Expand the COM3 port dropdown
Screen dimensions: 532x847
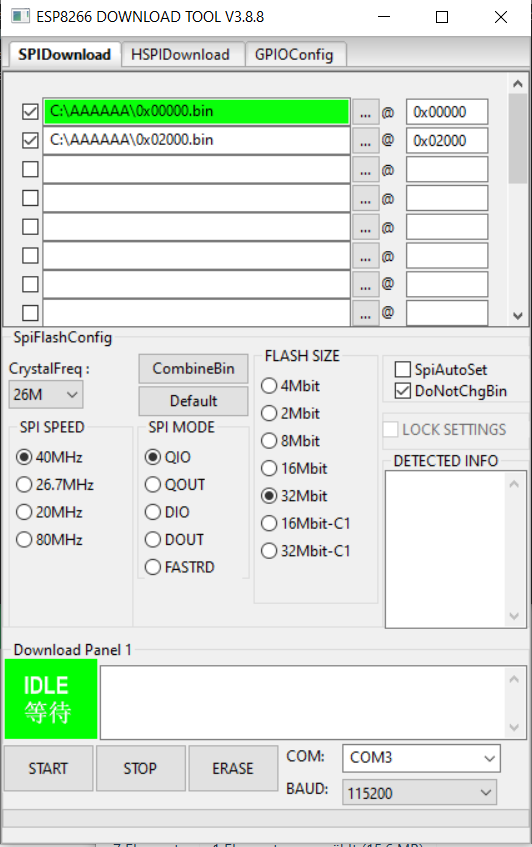point(421,758)
